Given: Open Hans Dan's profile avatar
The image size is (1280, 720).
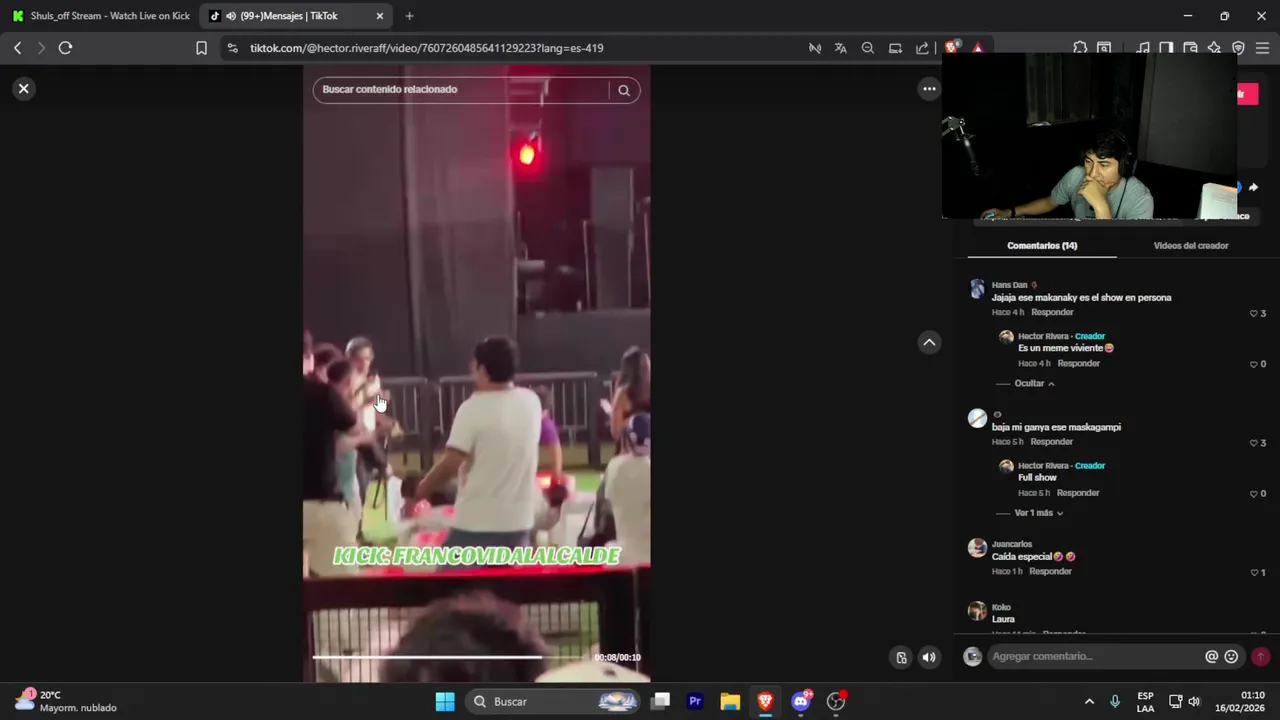Looking at the screenshot, I should (x=977, y=289).
